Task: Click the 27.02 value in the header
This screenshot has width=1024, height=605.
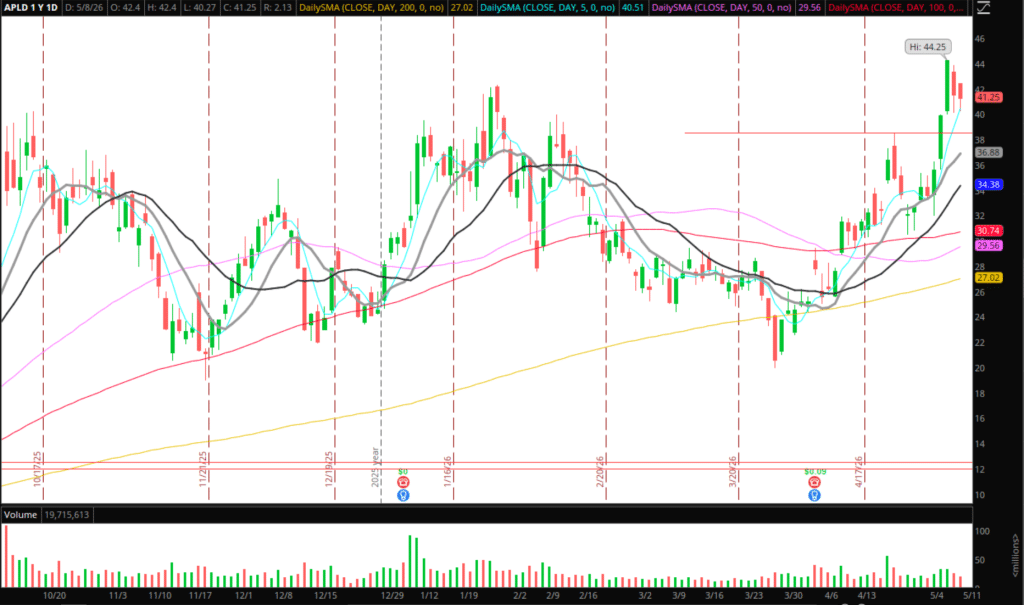Action: [462, 8]
